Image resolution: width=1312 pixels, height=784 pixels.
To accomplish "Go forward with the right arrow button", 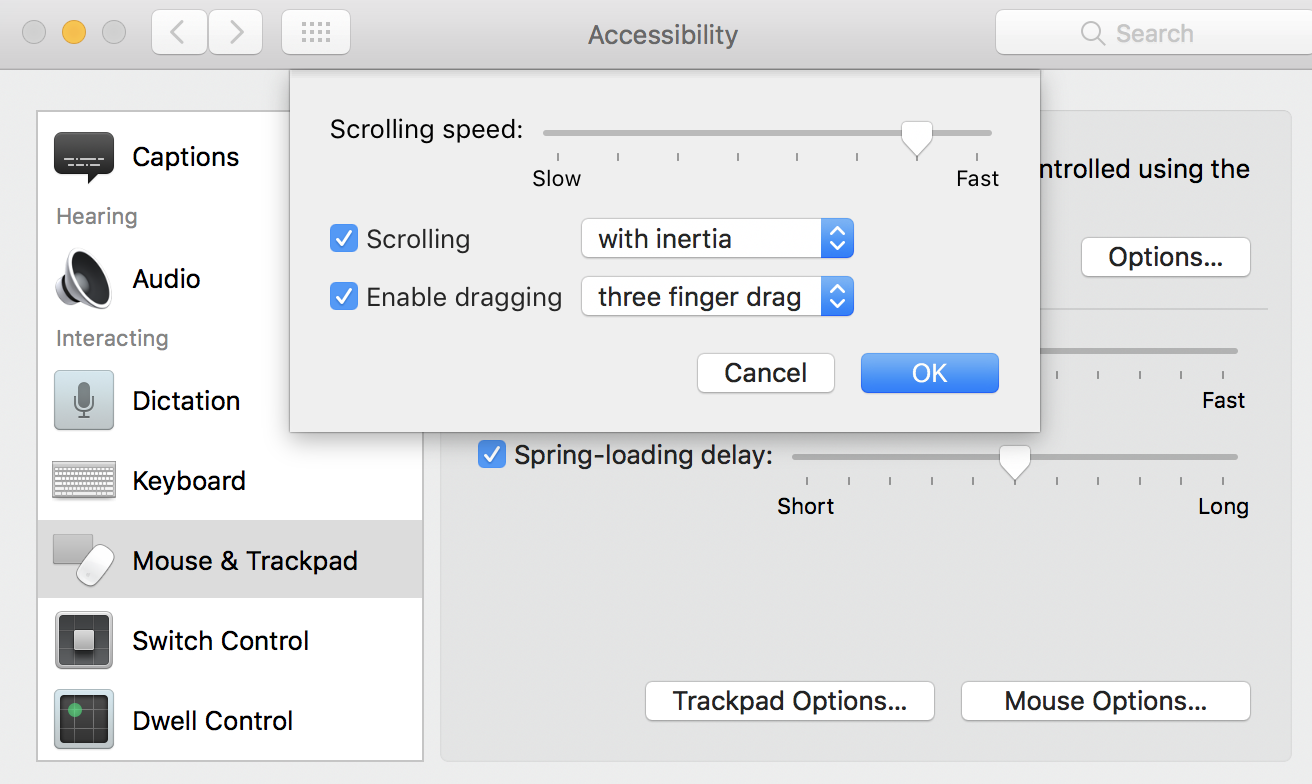I will (x=236, y=33).
